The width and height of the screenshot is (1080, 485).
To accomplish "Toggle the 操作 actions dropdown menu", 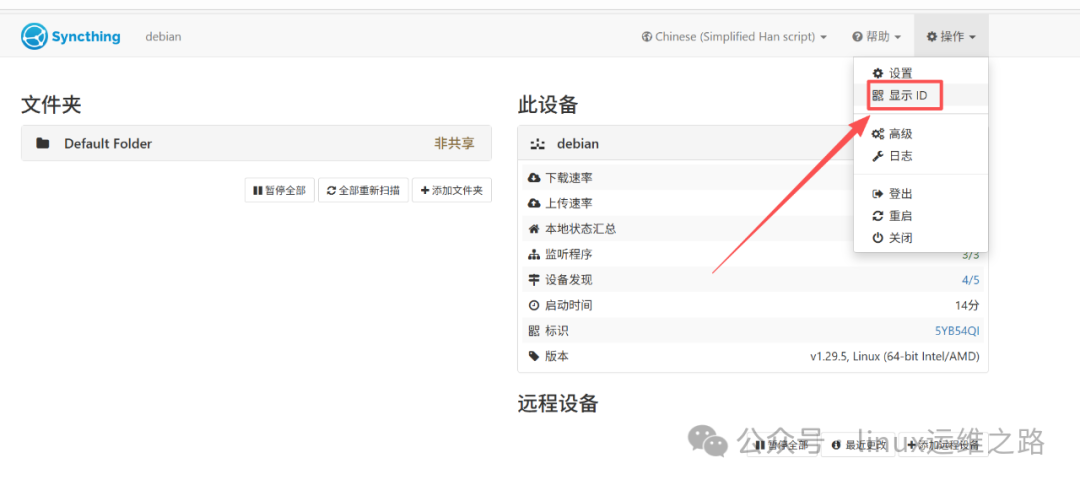I will coord(951,37).
